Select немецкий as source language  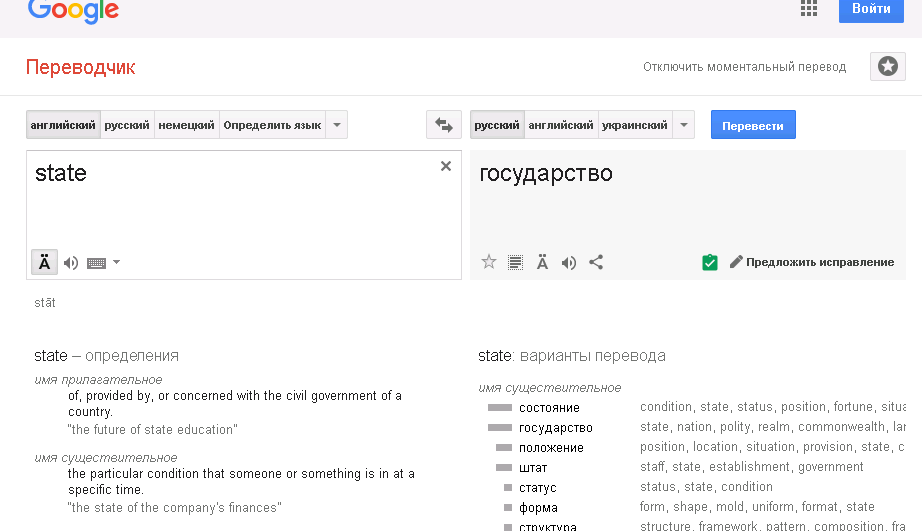pyautogui.click(x=186, y=125)
